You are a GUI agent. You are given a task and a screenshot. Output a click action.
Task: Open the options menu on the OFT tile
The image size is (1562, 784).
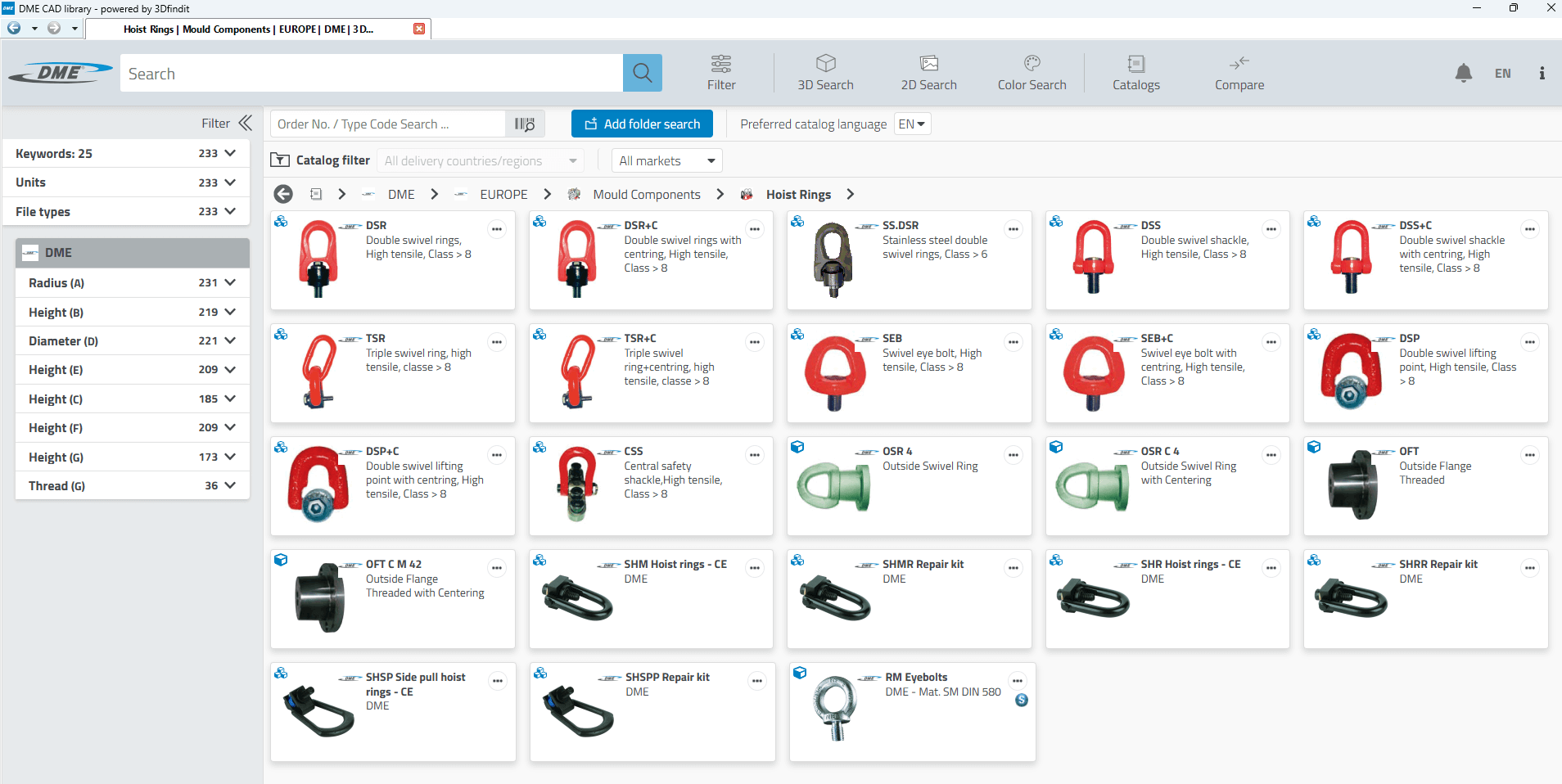point(1530,456)
